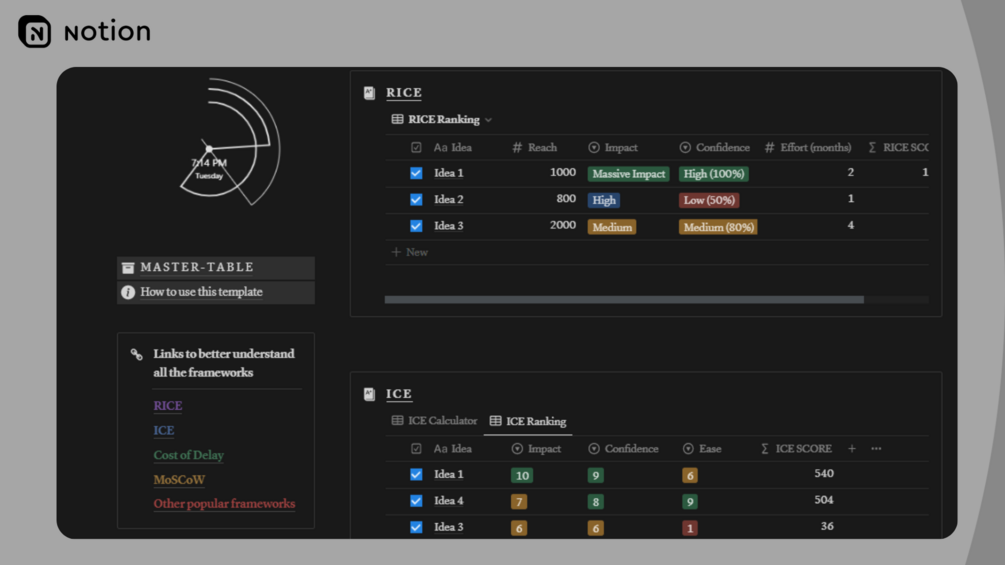1005x565 pixels.
Task: Click the link icon beside Links heading
Action: click(x=137, y=354)
